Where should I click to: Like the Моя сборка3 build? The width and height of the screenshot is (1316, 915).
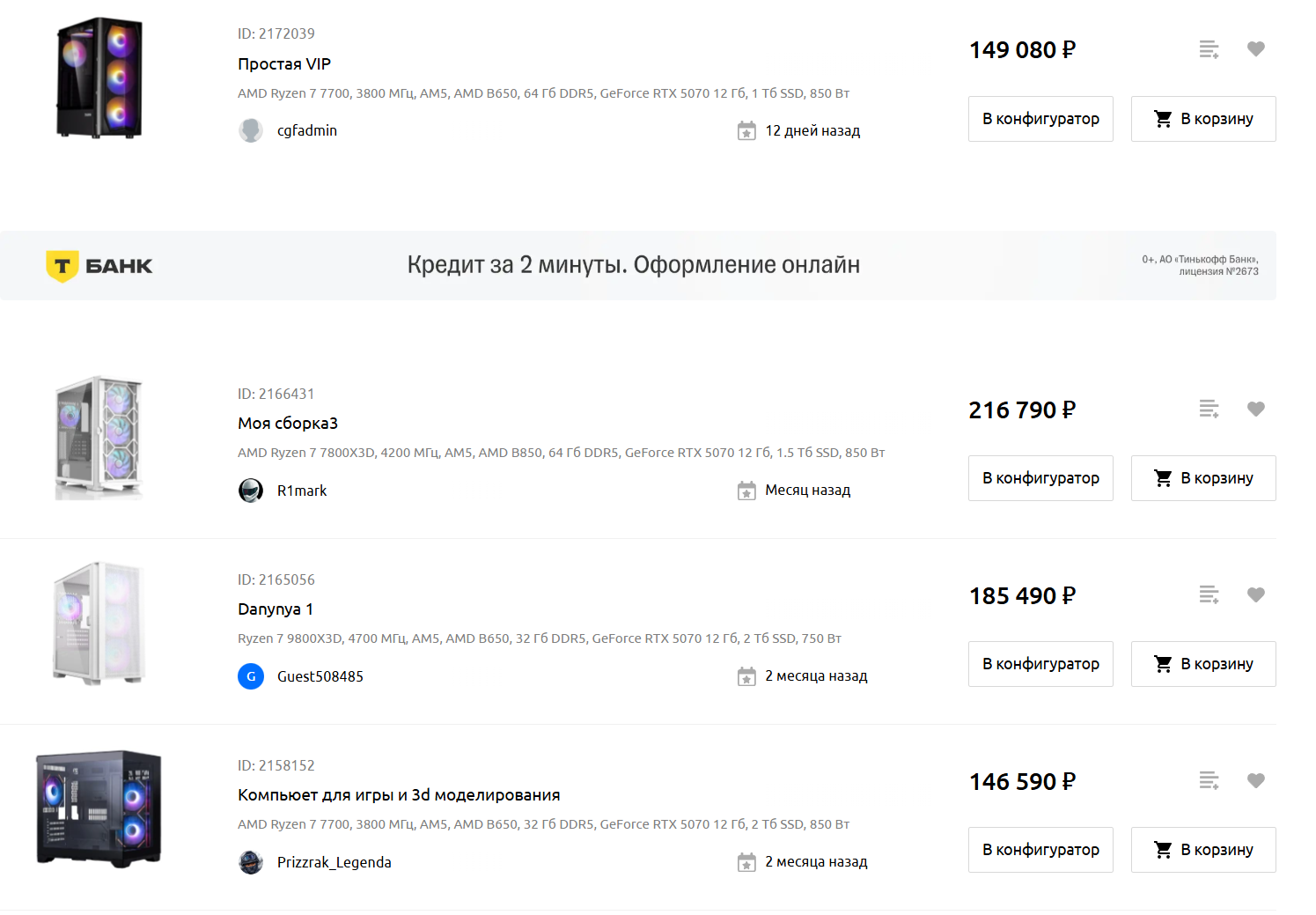[x=1255, y=409]
